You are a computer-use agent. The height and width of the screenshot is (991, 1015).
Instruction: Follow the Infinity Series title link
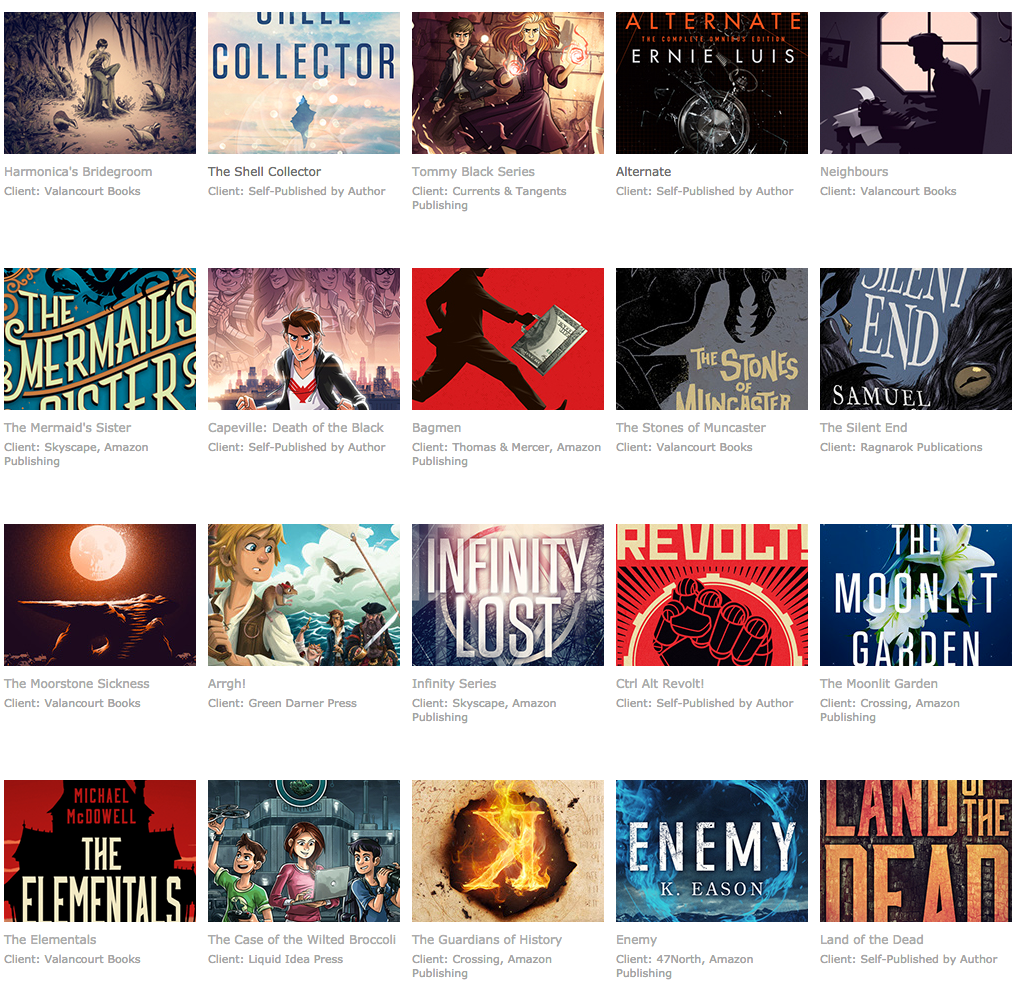coord(454,684)
